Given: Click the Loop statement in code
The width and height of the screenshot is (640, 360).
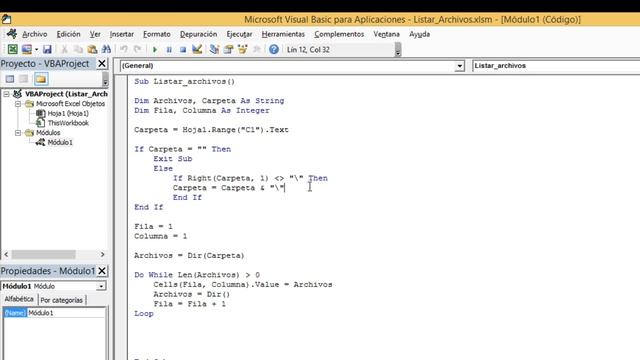Looking at the screenshot, I should click(x=144, y=313).
